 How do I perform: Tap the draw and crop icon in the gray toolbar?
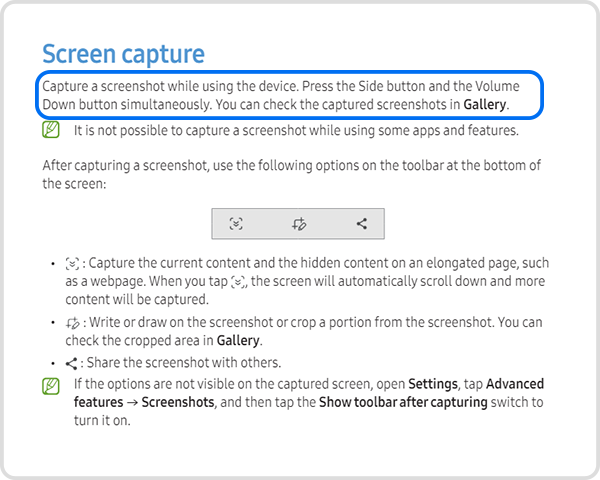coord(298,224)
